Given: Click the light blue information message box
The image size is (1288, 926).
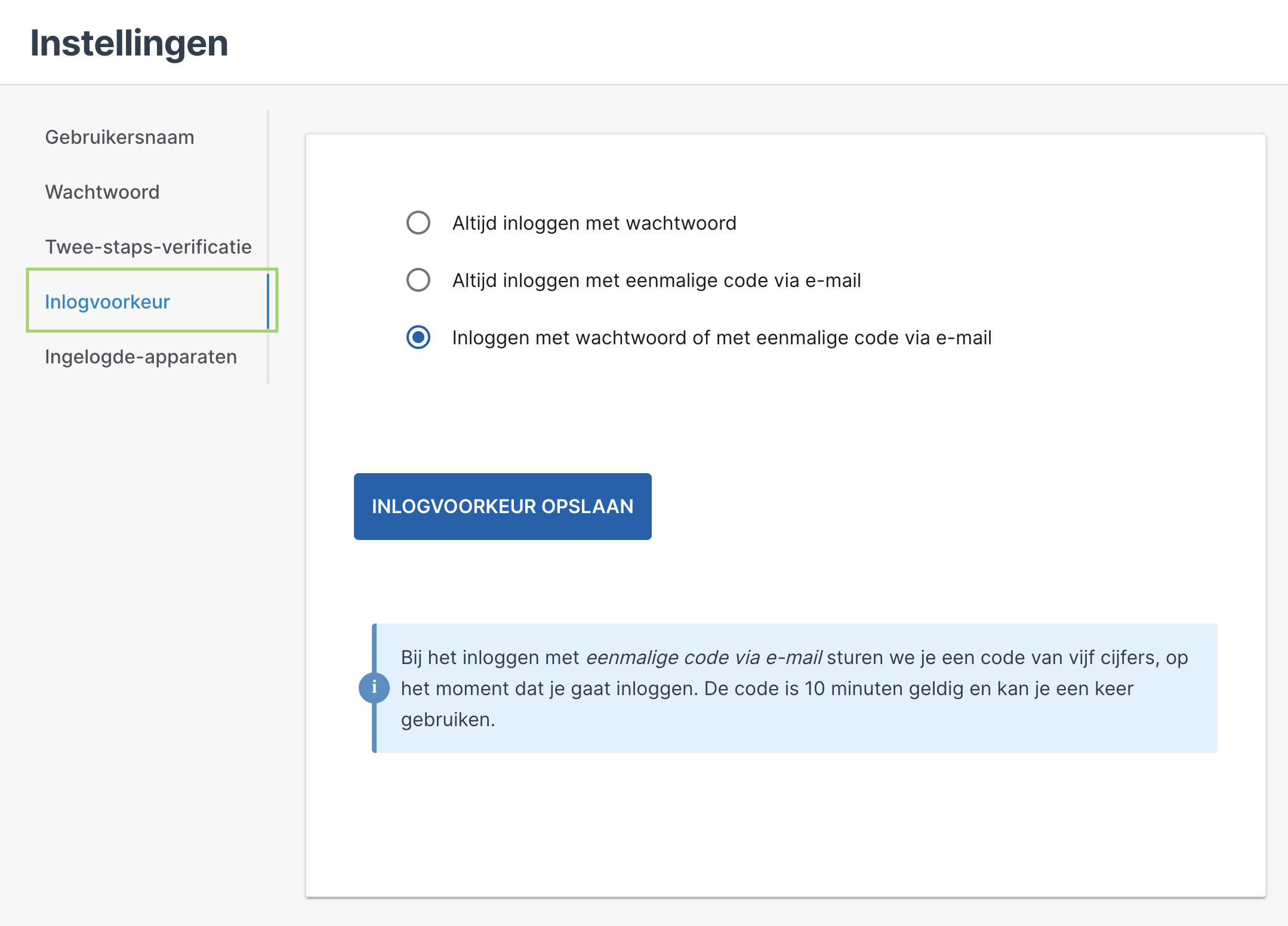Looking at the screenshot, I should [x=794, y=688].
